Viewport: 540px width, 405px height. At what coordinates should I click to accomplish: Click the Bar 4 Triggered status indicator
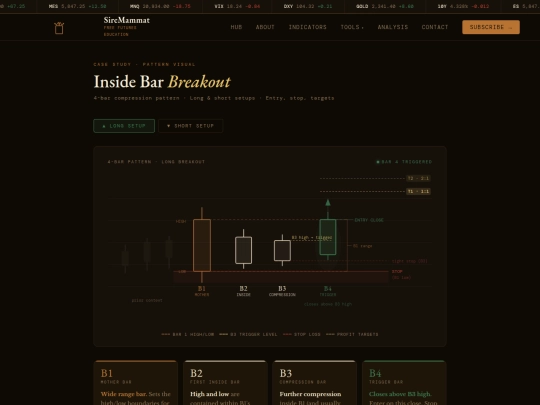click(404, 162)
